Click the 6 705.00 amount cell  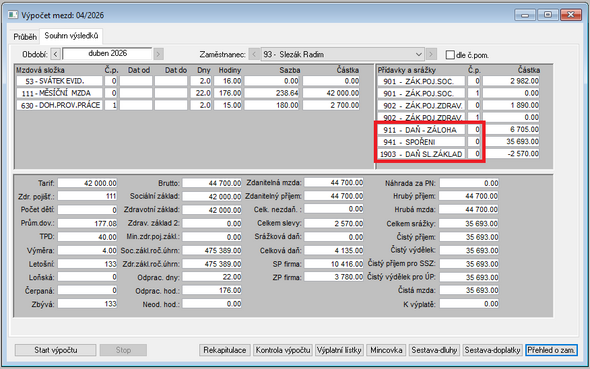(x=512, y=130)
